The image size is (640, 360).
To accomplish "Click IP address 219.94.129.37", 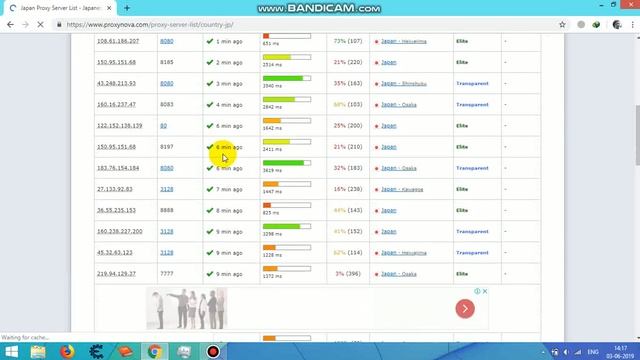I will tap(116, 274).
